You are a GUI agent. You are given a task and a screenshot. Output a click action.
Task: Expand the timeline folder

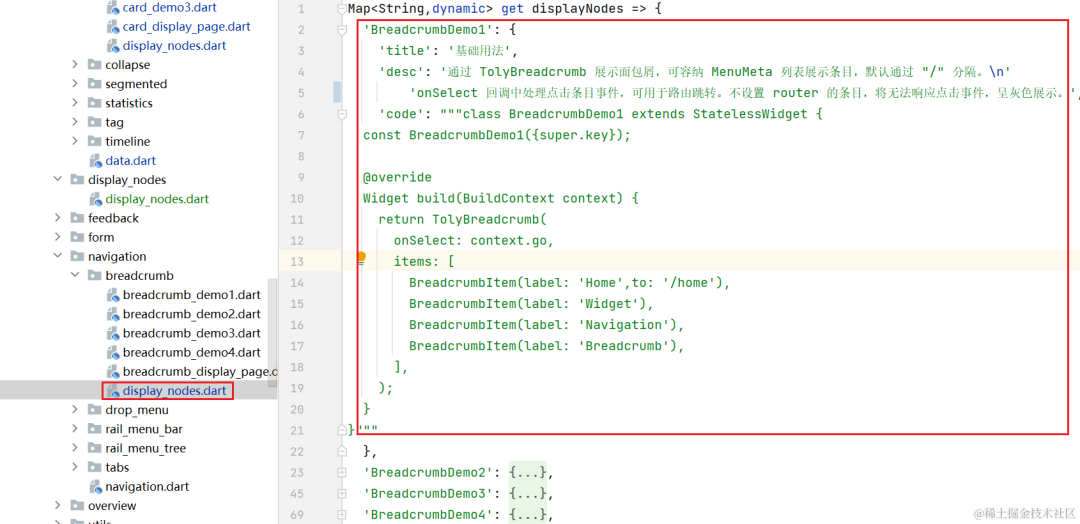(75, 141)
